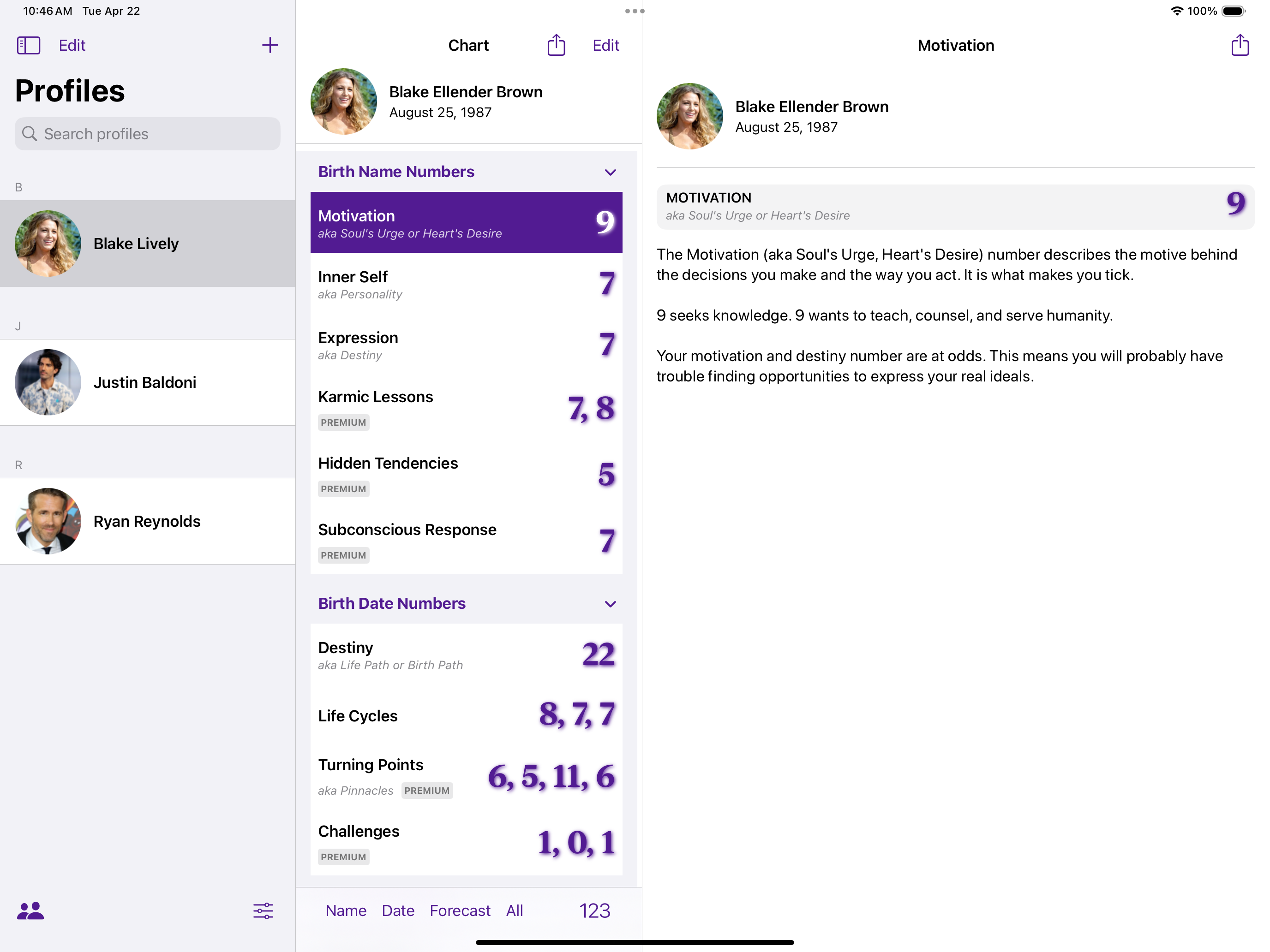Tap Edit in the Chart header
Image resolution: width=1270 pixels, height=952 pixels.
click(606, 45)
